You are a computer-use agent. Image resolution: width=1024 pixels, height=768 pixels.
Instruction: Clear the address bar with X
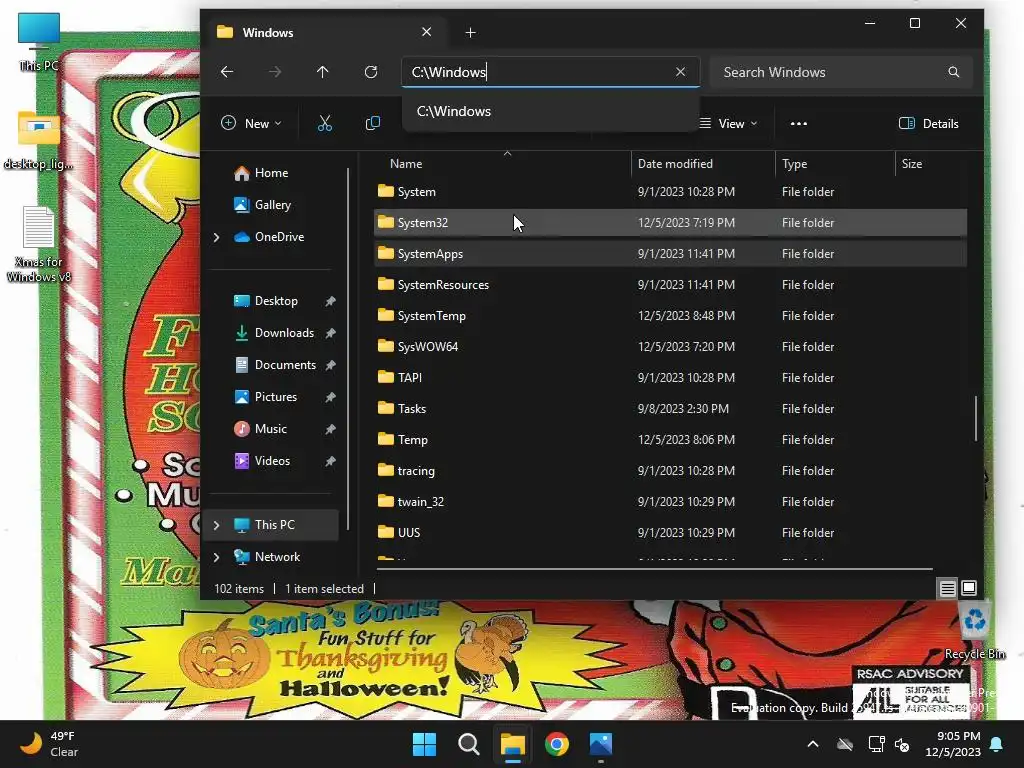680,72
